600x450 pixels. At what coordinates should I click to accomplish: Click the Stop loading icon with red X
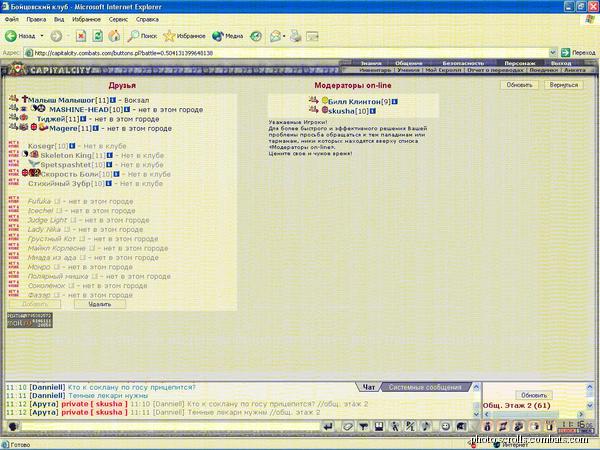tap(81, 36)
